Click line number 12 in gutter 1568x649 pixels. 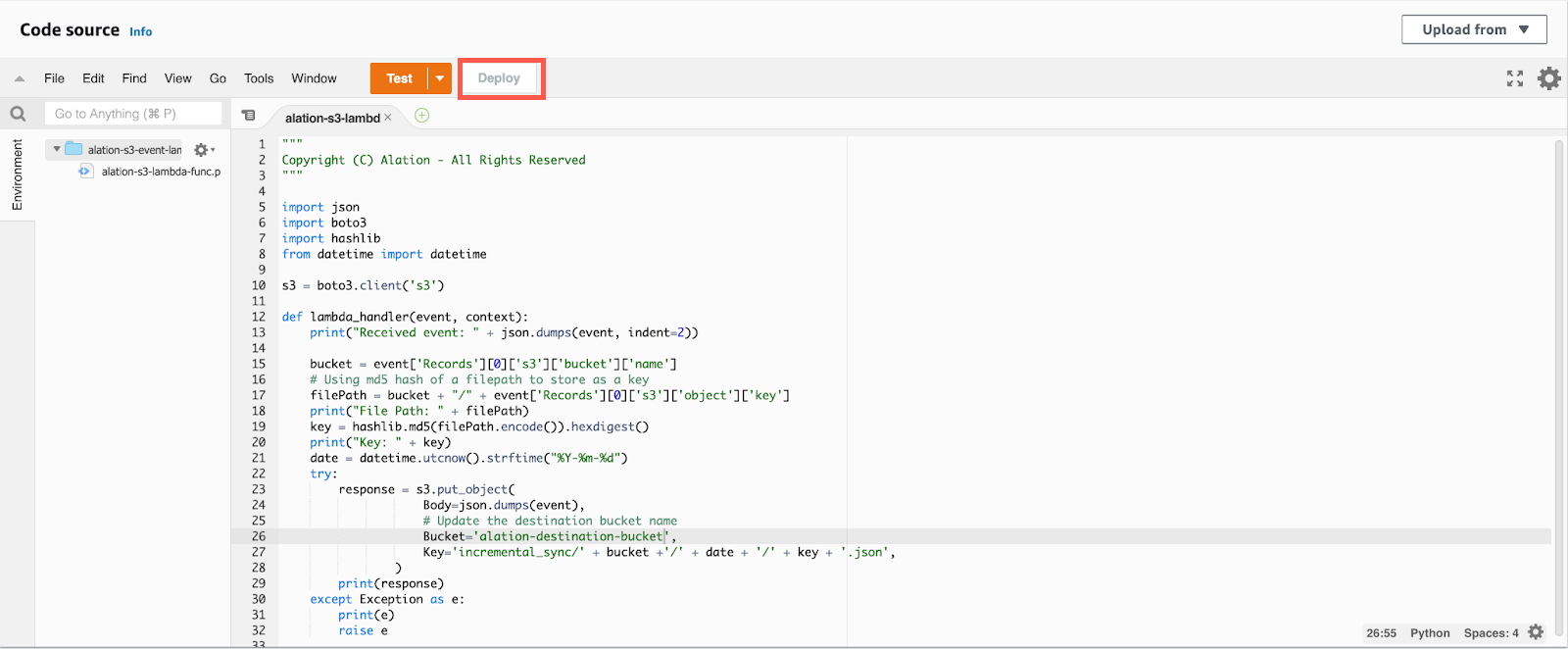point(259,317)
